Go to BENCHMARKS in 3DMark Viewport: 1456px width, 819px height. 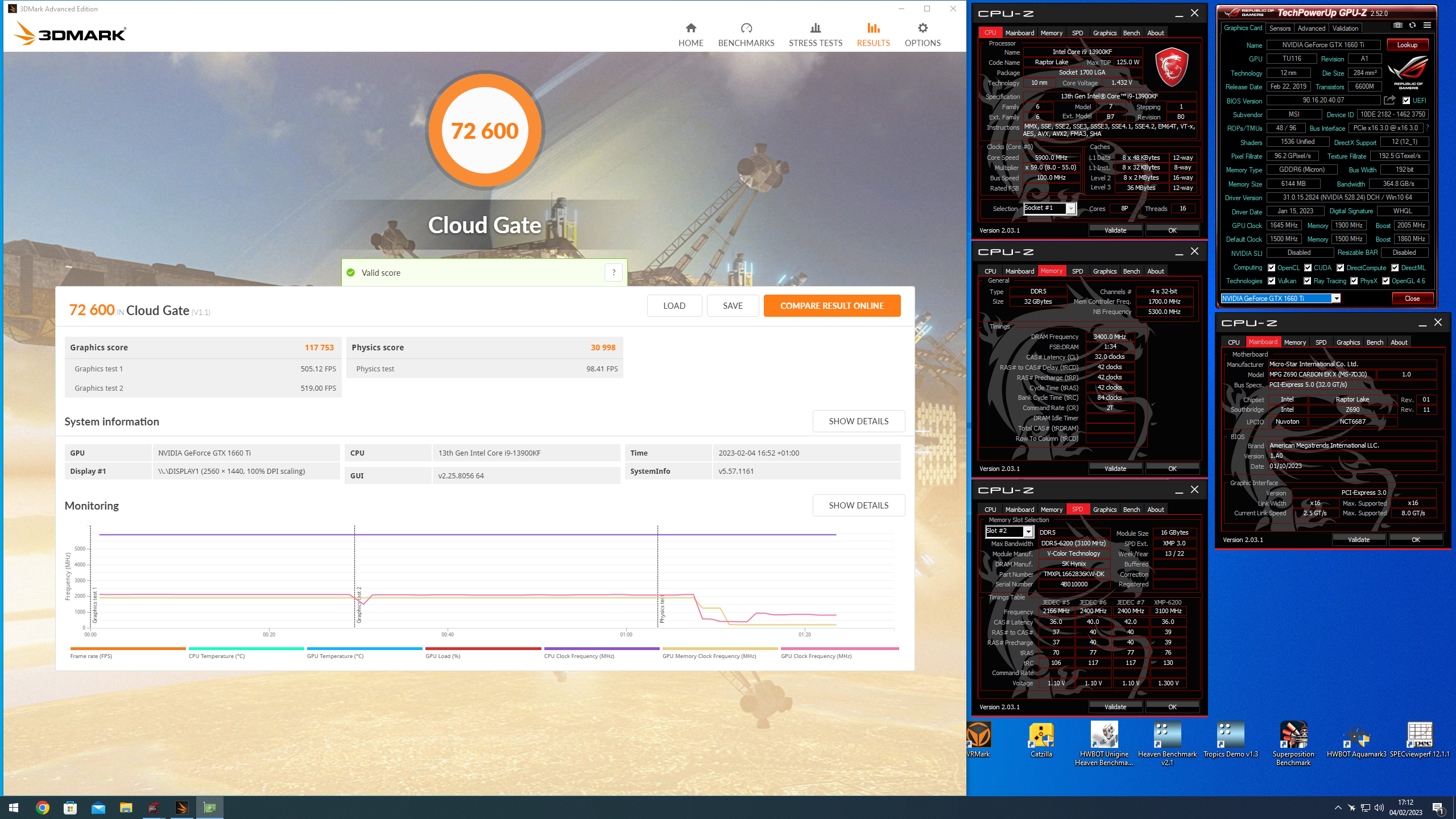click(x=746, y=35)
